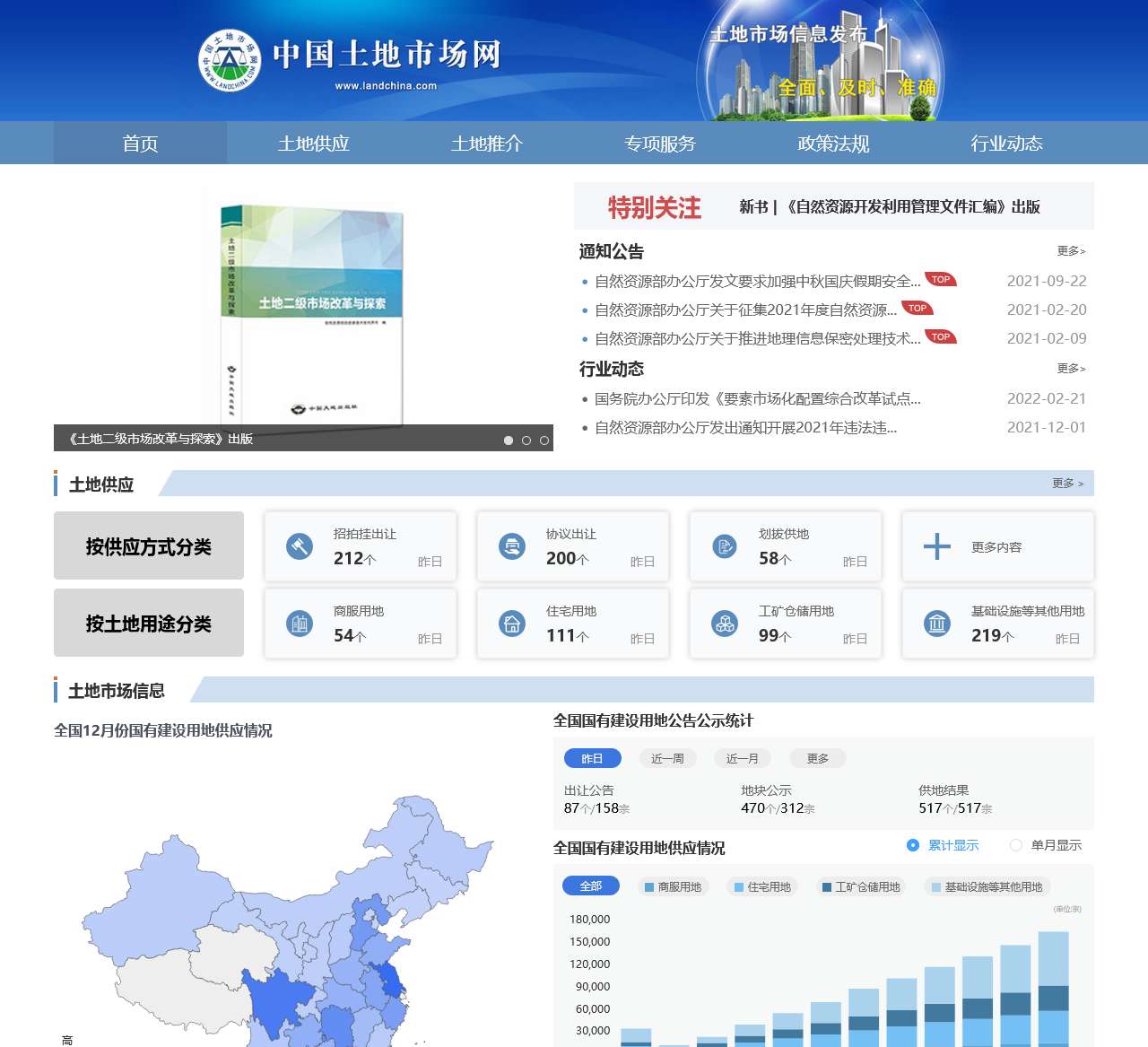Click the 基础设施等其他用地 icon

tap(937, 623)
